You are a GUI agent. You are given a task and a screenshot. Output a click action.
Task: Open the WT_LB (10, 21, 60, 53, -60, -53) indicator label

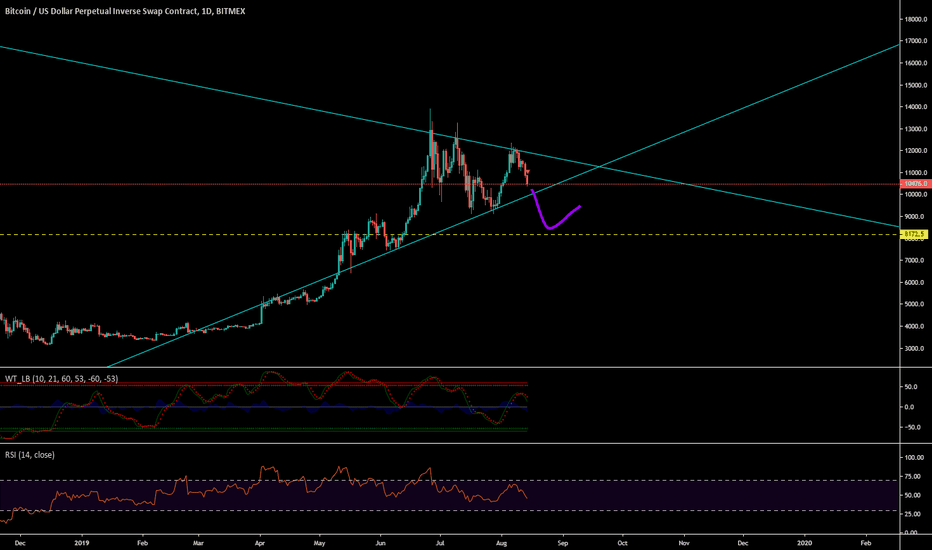click(x=61, y=378)
